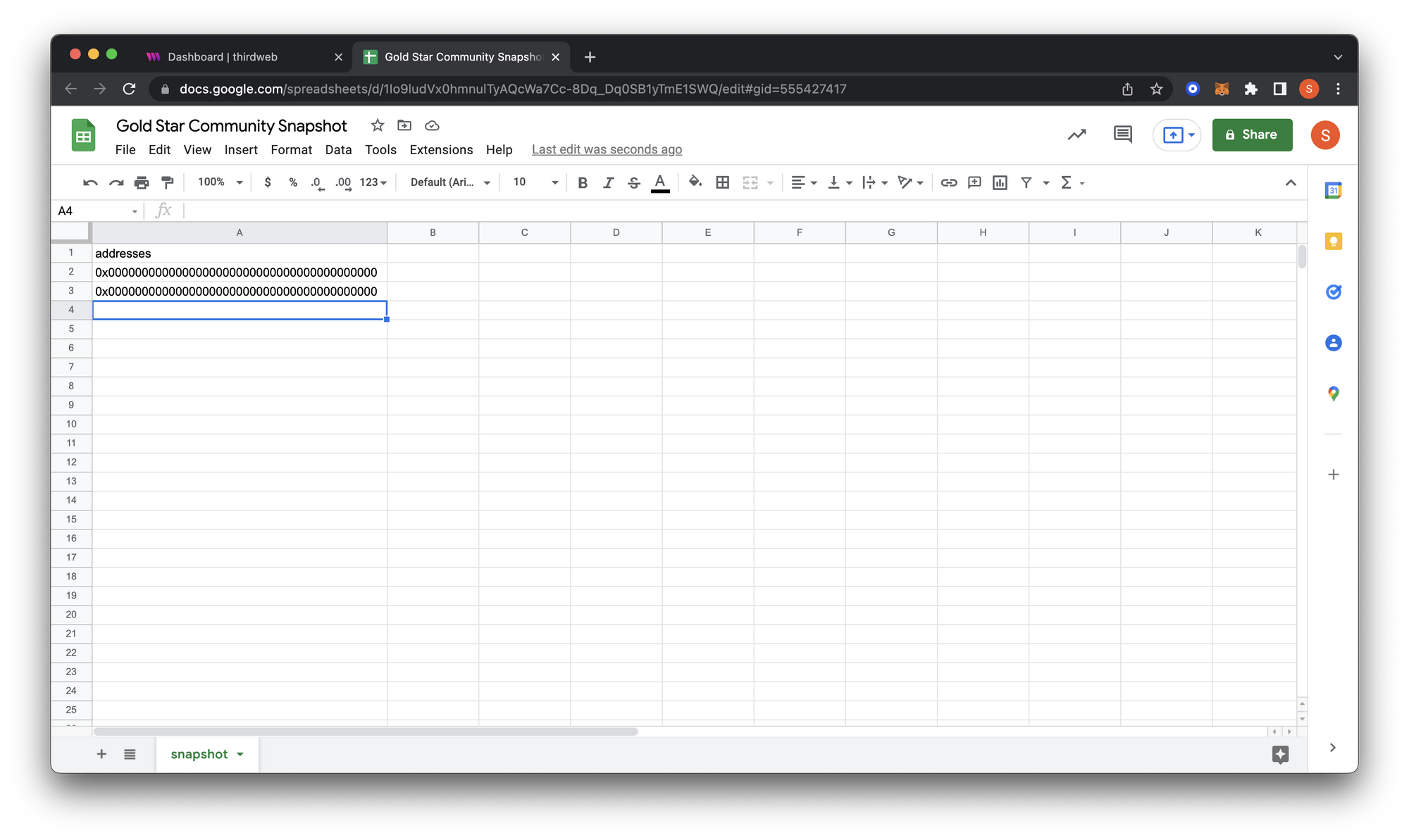Open text wrapping dropdown
The height and width of the screenshot is (840, 1409).
(875, 182)
